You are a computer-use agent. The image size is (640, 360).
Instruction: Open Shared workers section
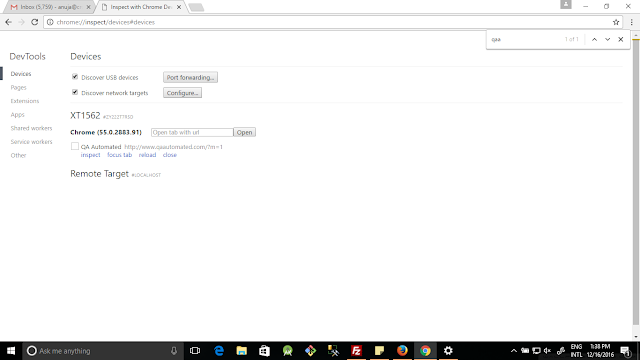pyautogui.click(x=31, y=128)
